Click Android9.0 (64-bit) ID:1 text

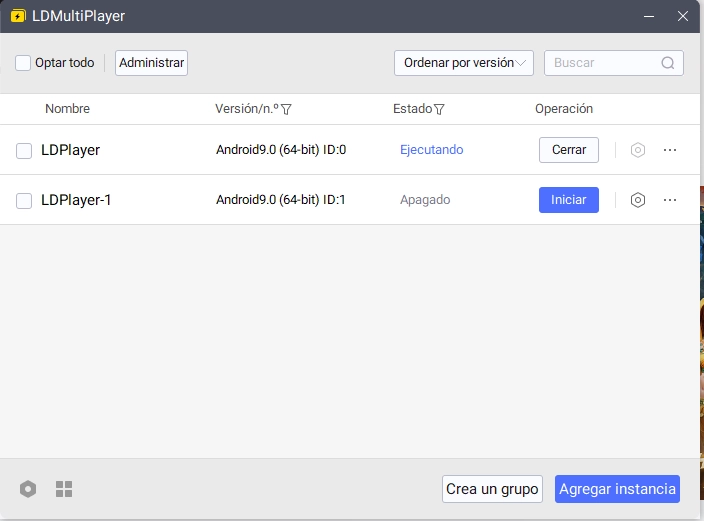(x=281, y=199)
